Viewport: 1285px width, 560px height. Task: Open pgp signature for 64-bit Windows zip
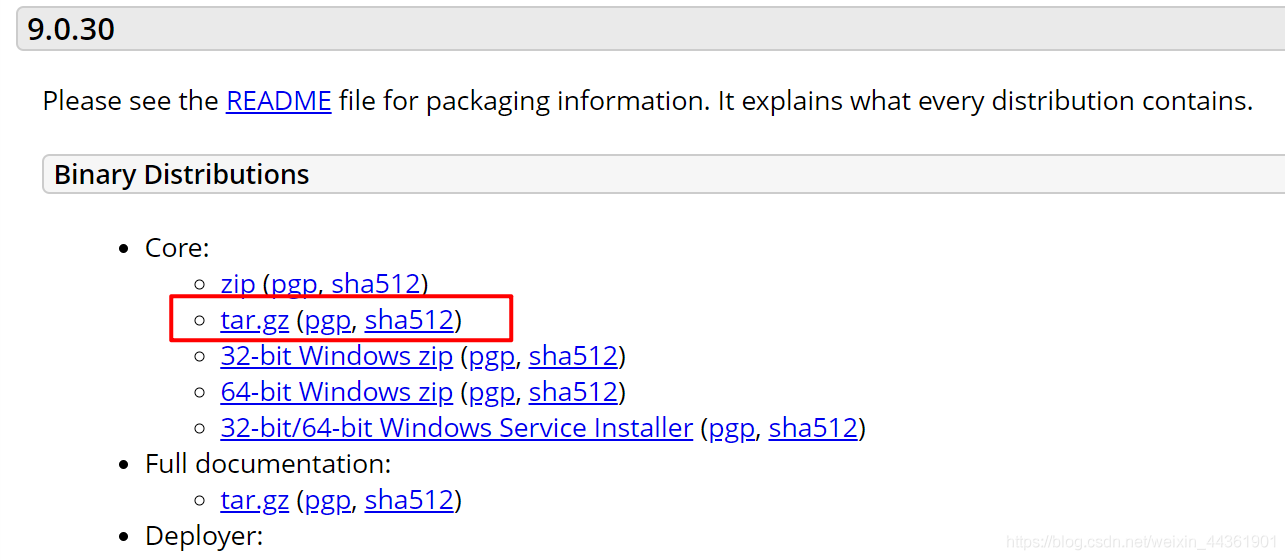coord(492,392)
